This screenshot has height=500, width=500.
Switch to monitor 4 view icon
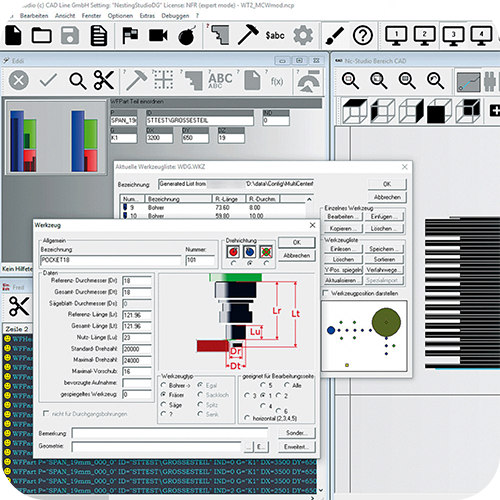481,35
